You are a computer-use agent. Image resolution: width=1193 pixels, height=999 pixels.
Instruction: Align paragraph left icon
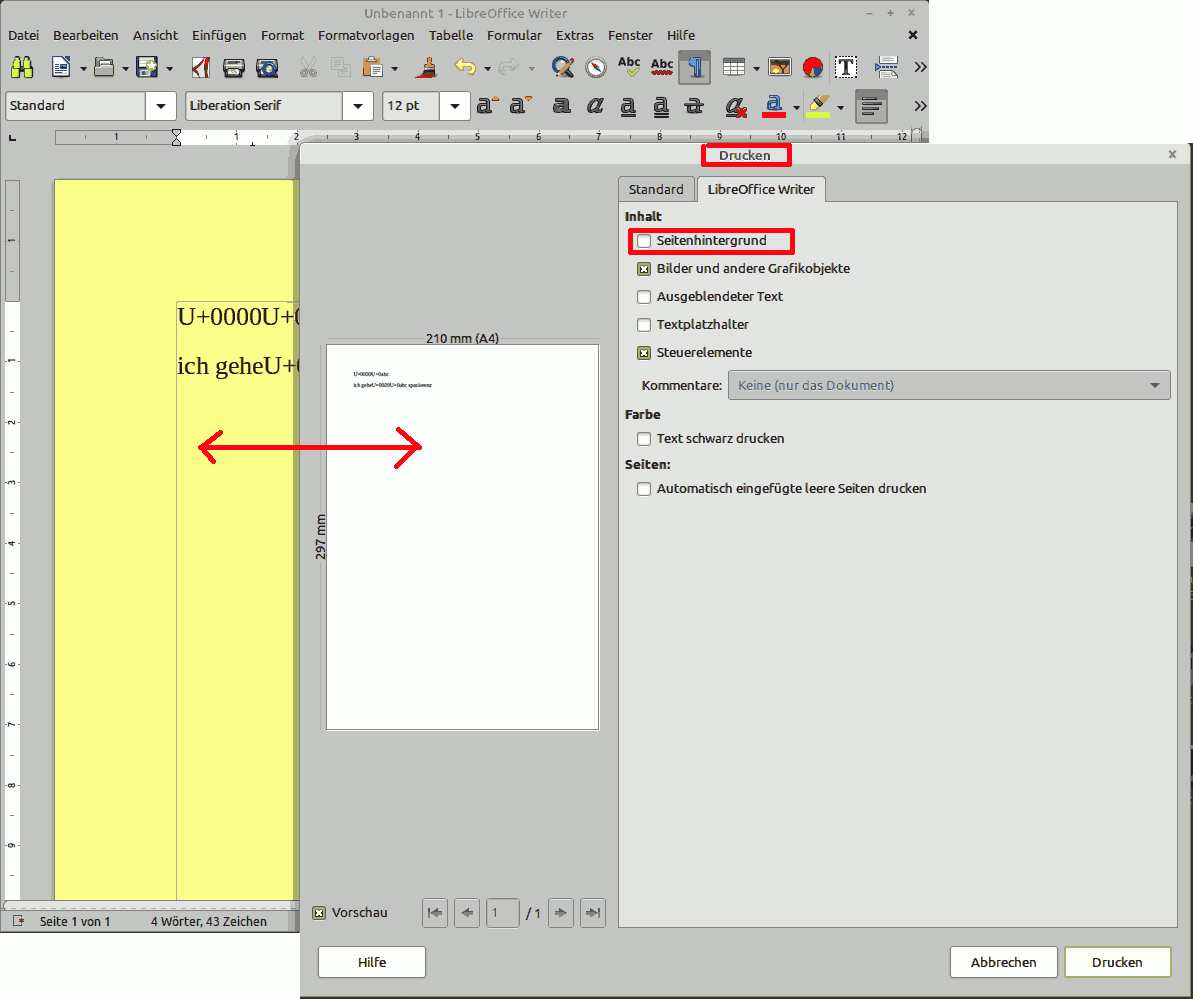tap(871, 106)
